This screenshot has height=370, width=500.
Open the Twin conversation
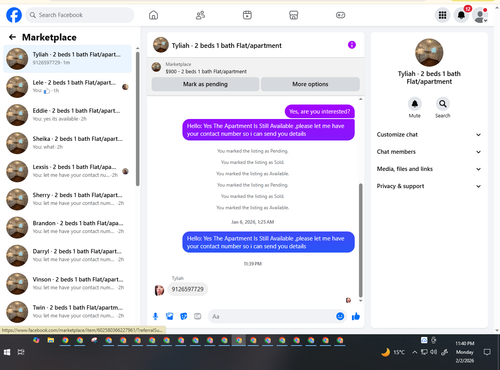(67, 312)
